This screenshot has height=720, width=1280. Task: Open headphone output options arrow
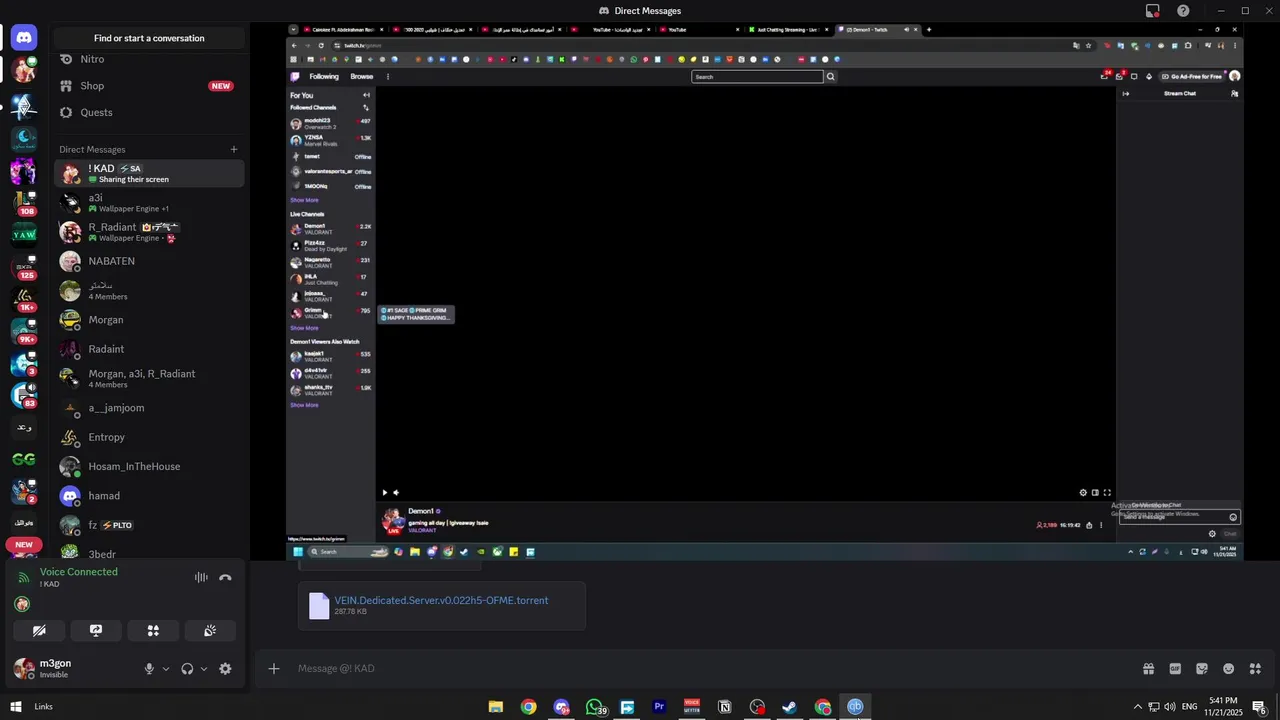click(204, 669)
